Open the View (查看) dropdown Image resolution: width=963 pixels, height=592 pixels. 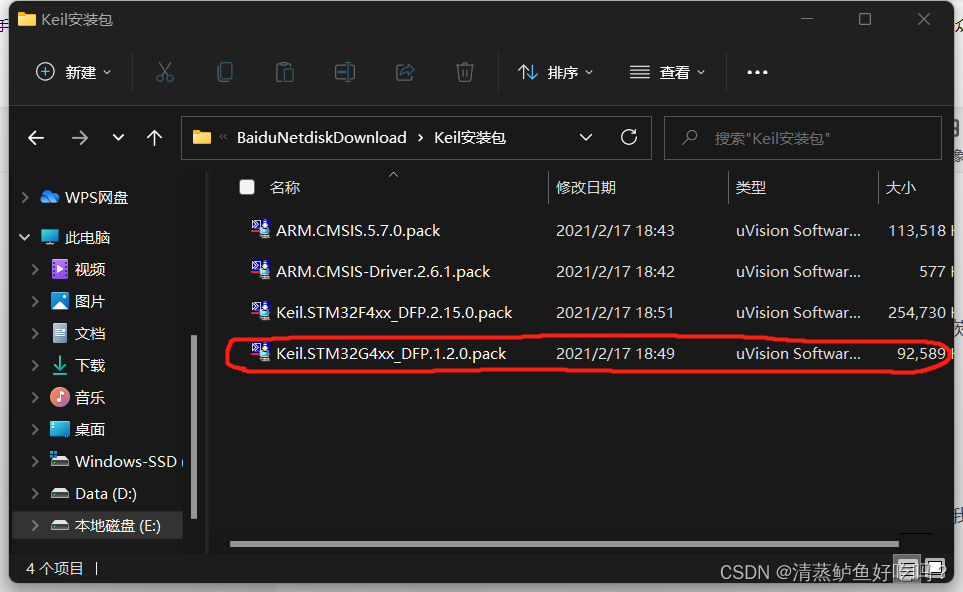coord(667,72)
